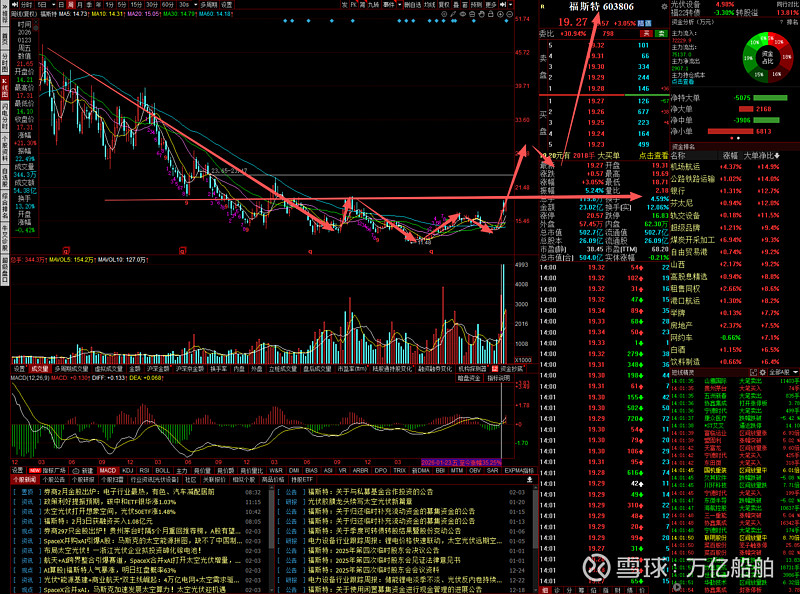Select the red pagination dot under 净小单
The width and height of the screenshot is (800, 594).
pyautogui.click(x=732, y=138)
